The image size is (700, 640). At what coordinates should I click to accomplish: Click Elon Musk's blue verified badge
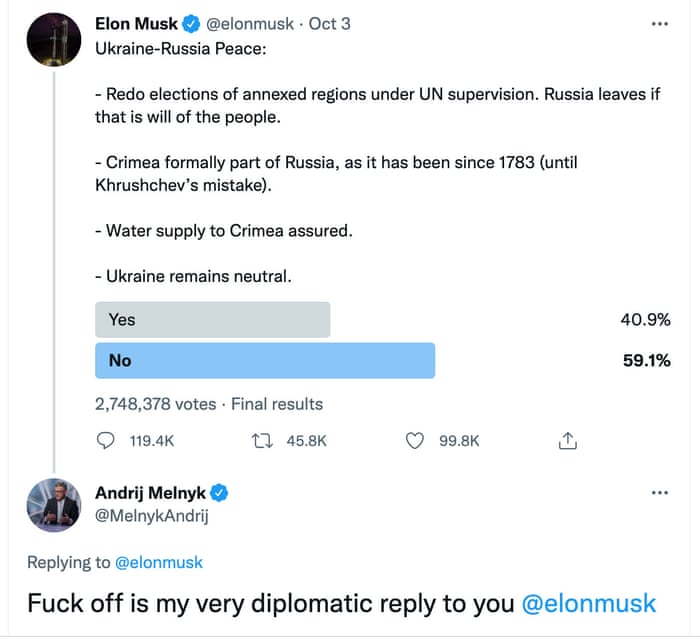click(191, 23)
